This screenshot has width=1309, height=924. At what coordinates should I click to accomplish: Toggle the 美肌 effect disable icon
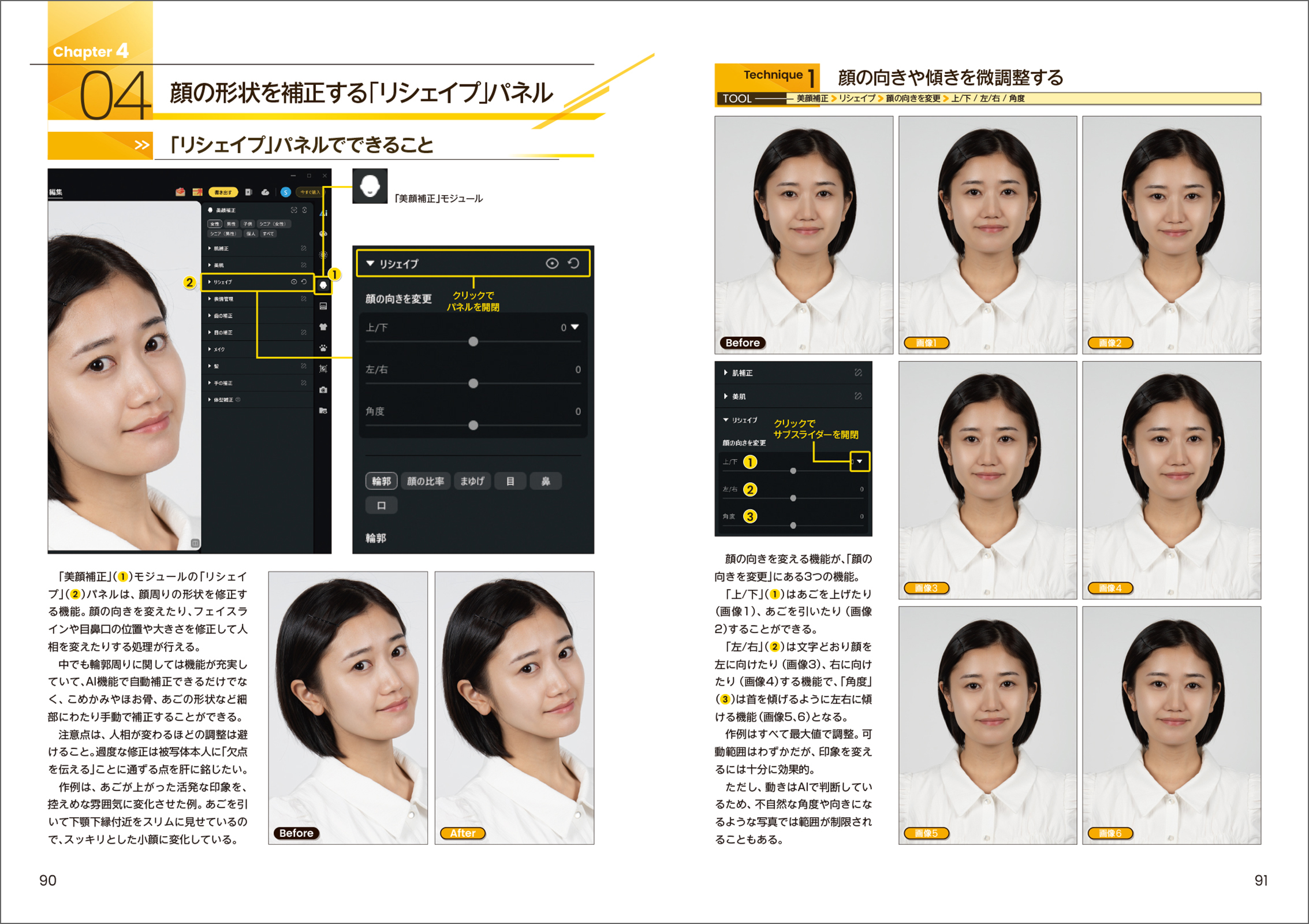[858, 396]
